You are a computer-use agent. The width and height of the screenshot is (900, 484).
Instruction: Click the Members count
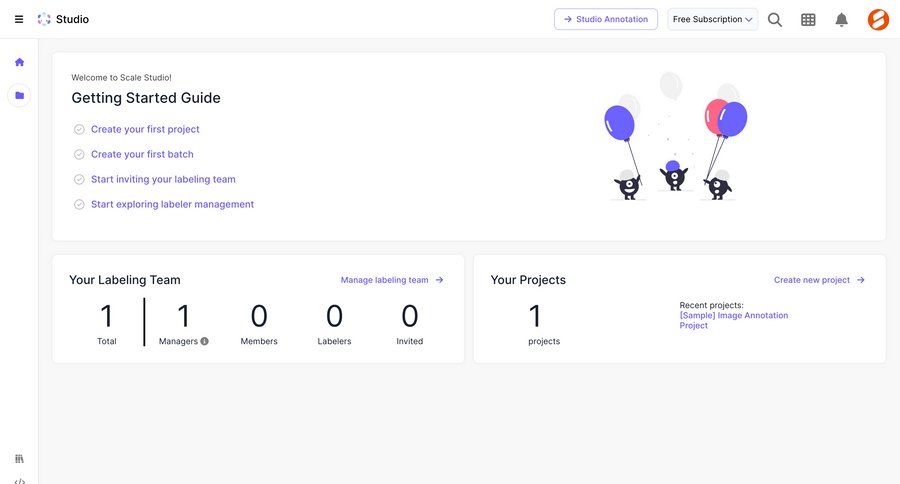[x=259, y=316]
